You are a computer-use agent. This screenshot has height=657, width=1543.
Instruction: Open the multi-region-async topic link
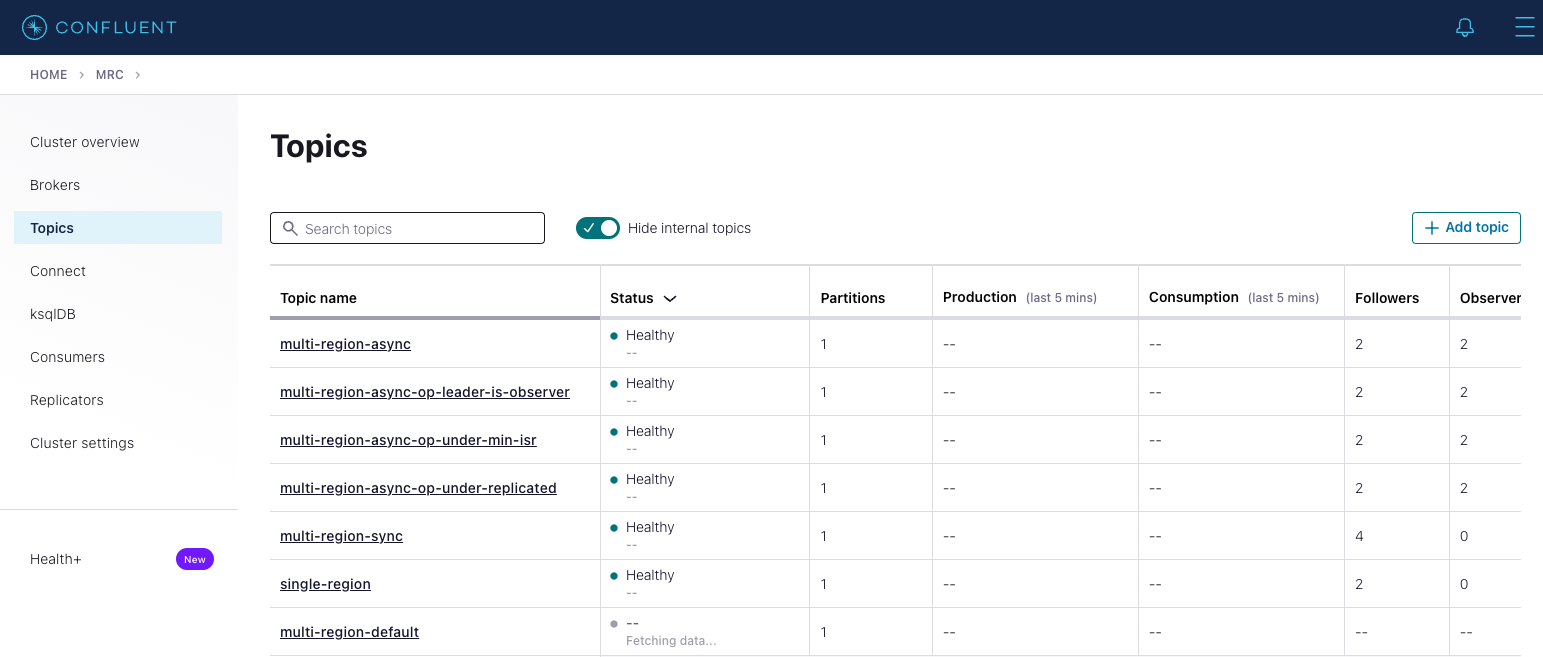point(345,344)
